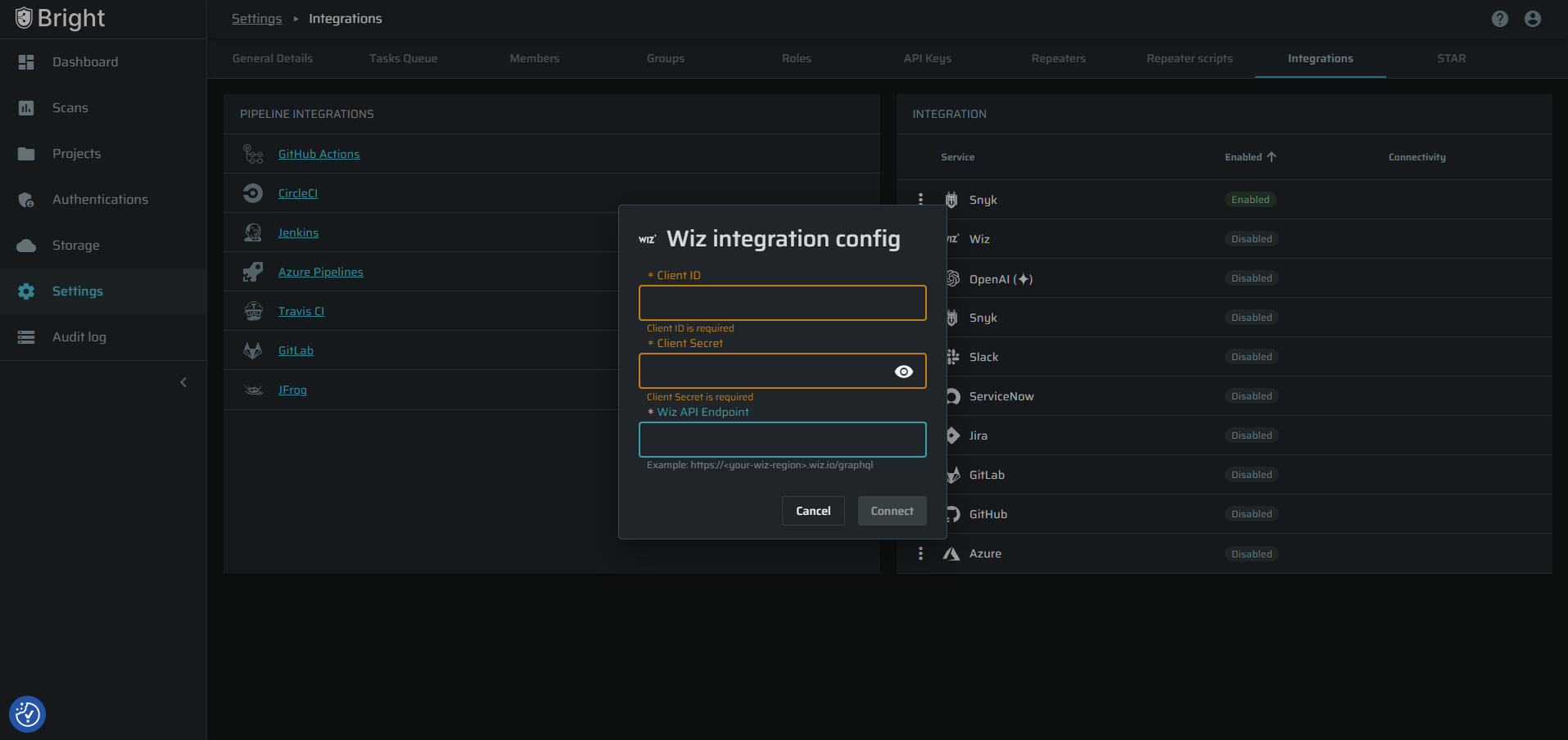Screen dimensions: 1568x740
Task: Switch to the Groups tab
Action: [x=666, y=58]
